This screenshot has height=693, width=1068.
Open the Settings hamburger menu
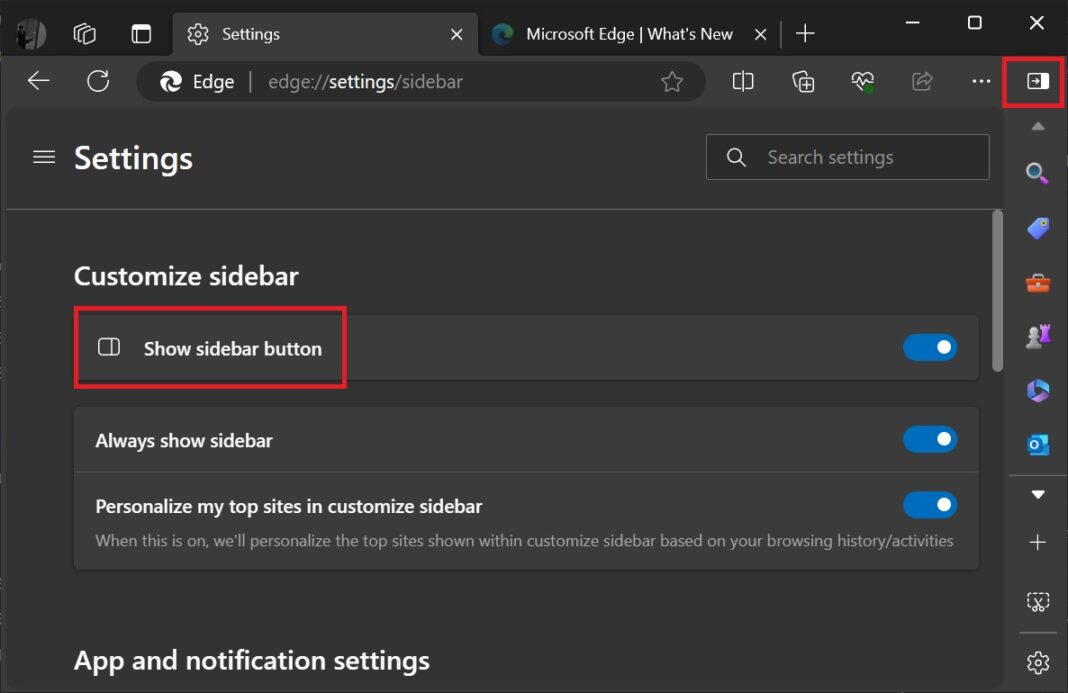click(43, 157)
